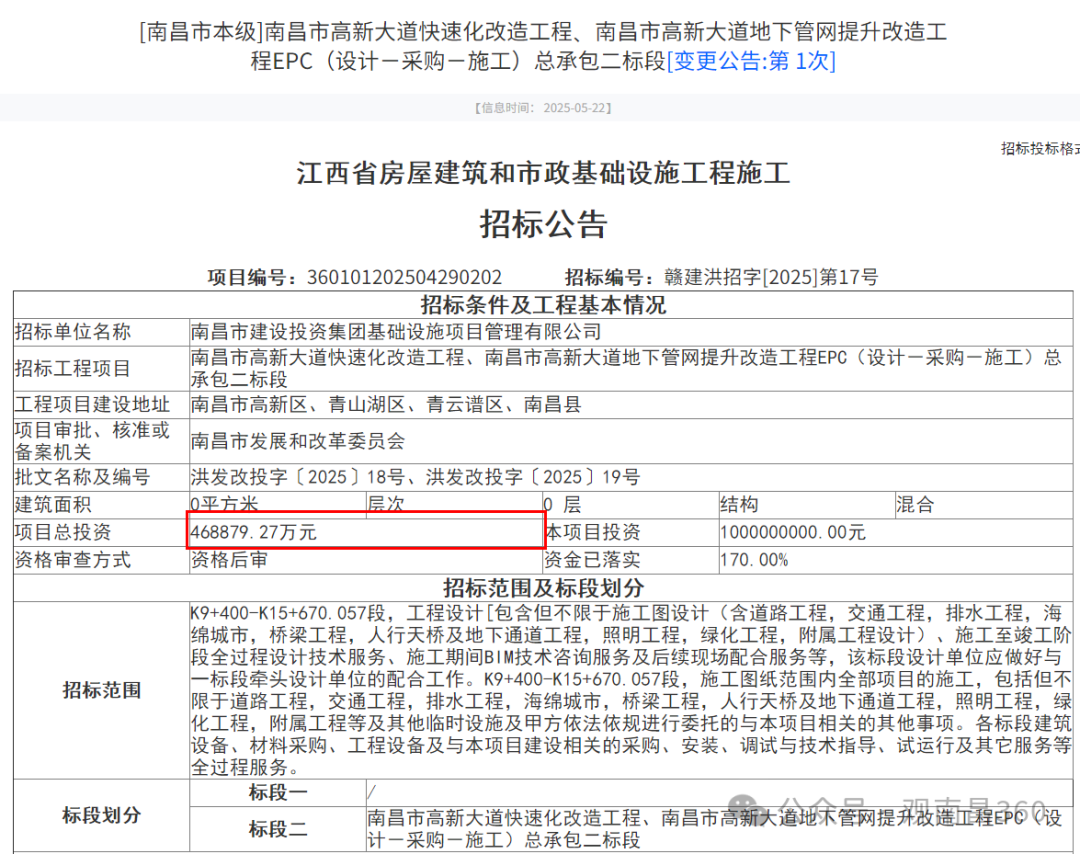This screenshot has height=854, width=1080.
Task: Click the 洪发改投字 approval document number cell
Action: pyautogui.click(x=415, y=477)
